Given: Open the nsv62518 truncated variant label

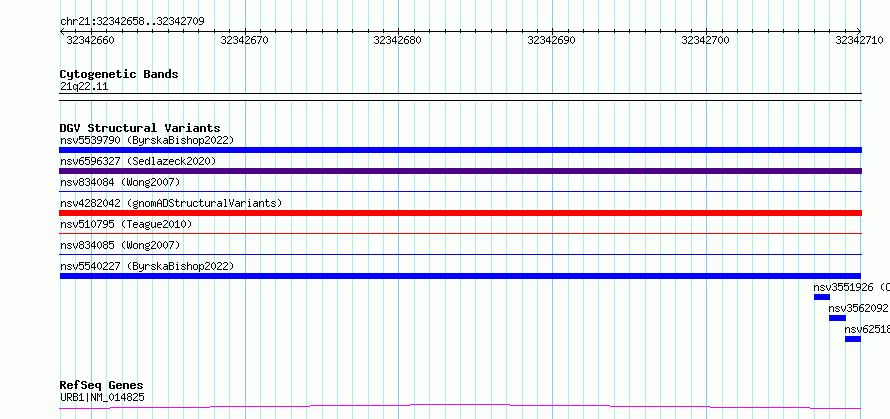Looking at the screenshot, I should tap(867, 329).
